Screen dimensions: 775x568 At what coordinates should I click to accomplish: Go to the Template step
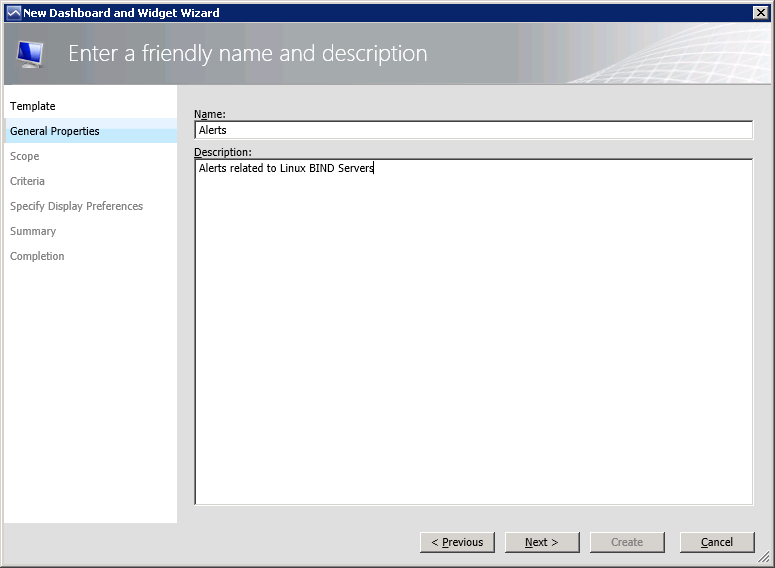coord(33,106)
